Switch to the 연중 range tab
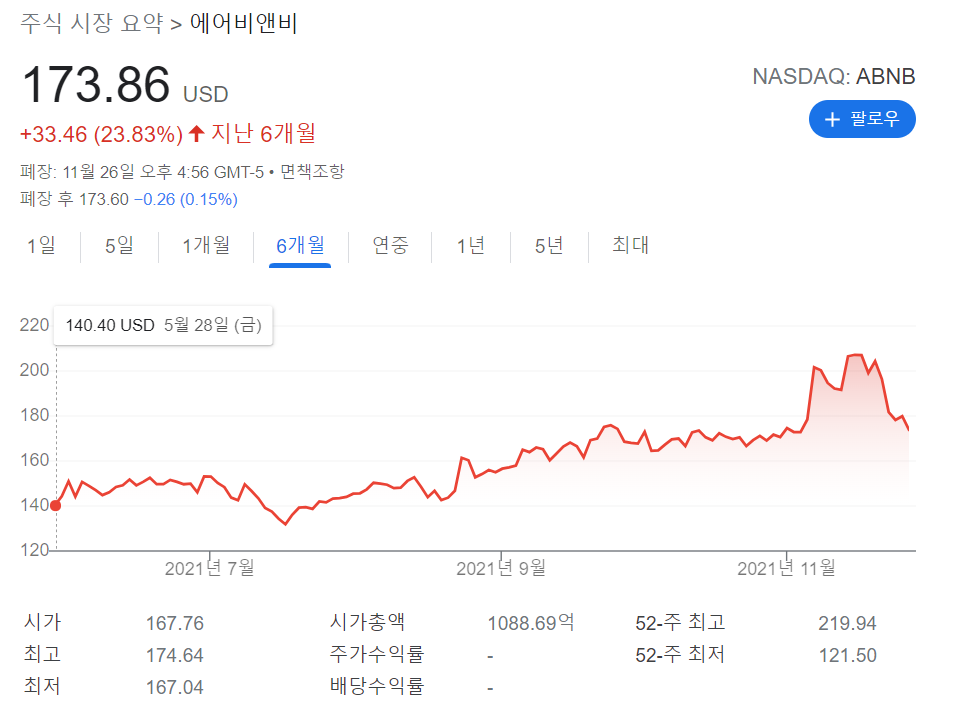 390,246
